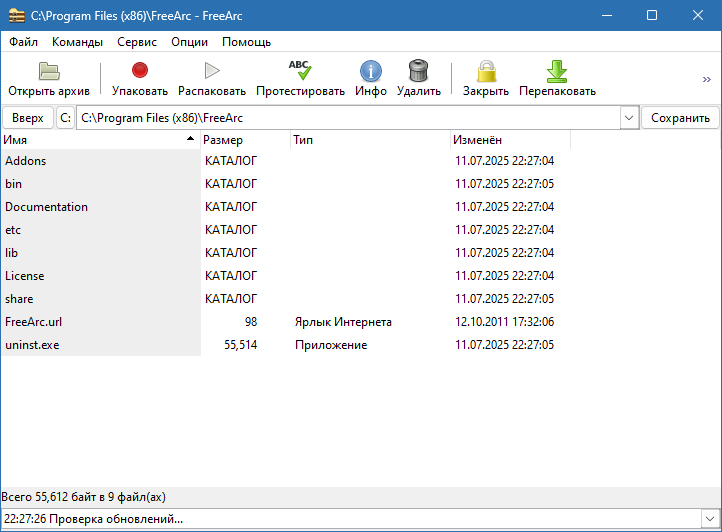
Task: Click the Приложение type cell
Action: click(x=331, y=345)
